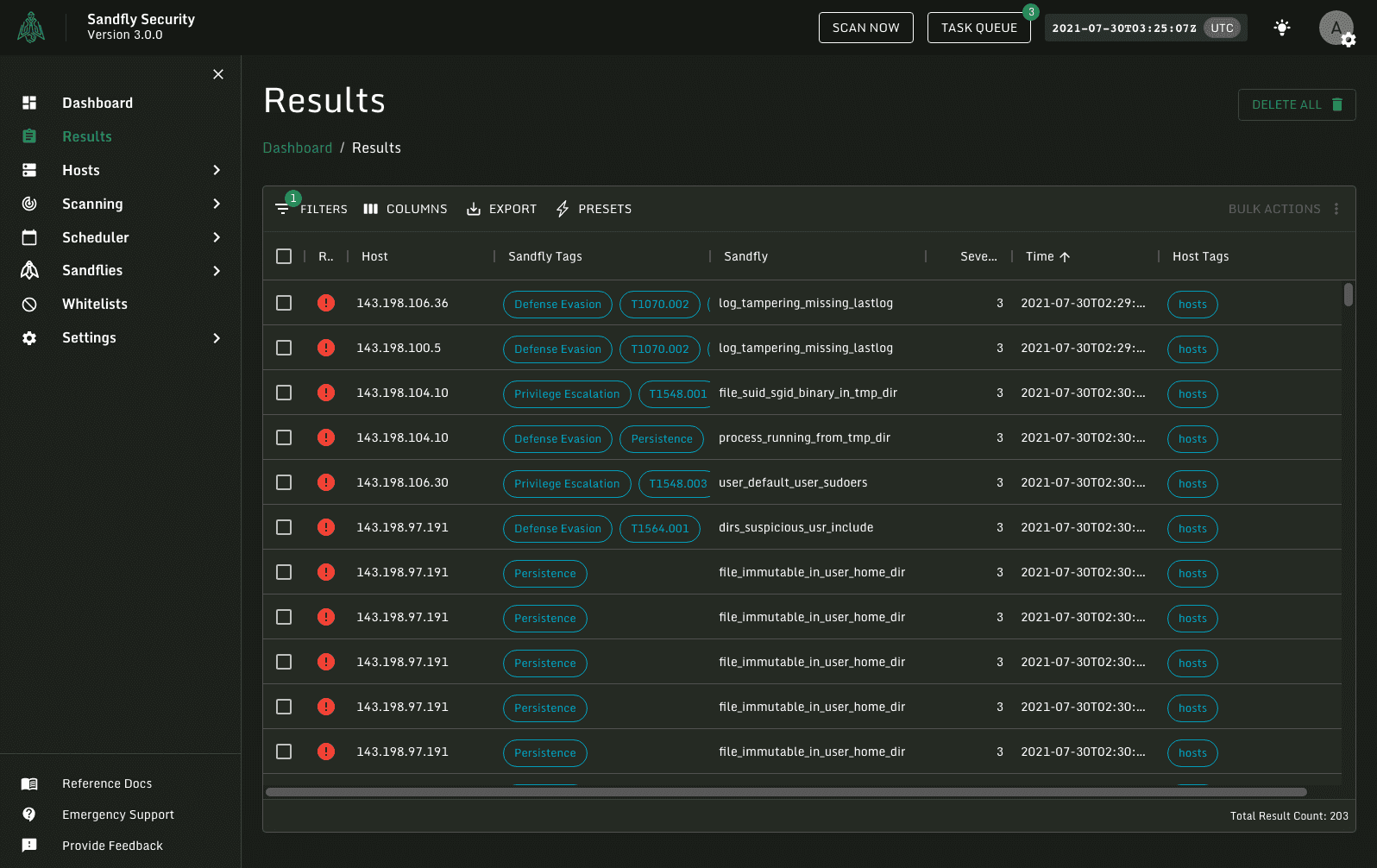1377x868 pixels.
Task: Click the Provide Feedback message icon
Action: click(29, 846)
